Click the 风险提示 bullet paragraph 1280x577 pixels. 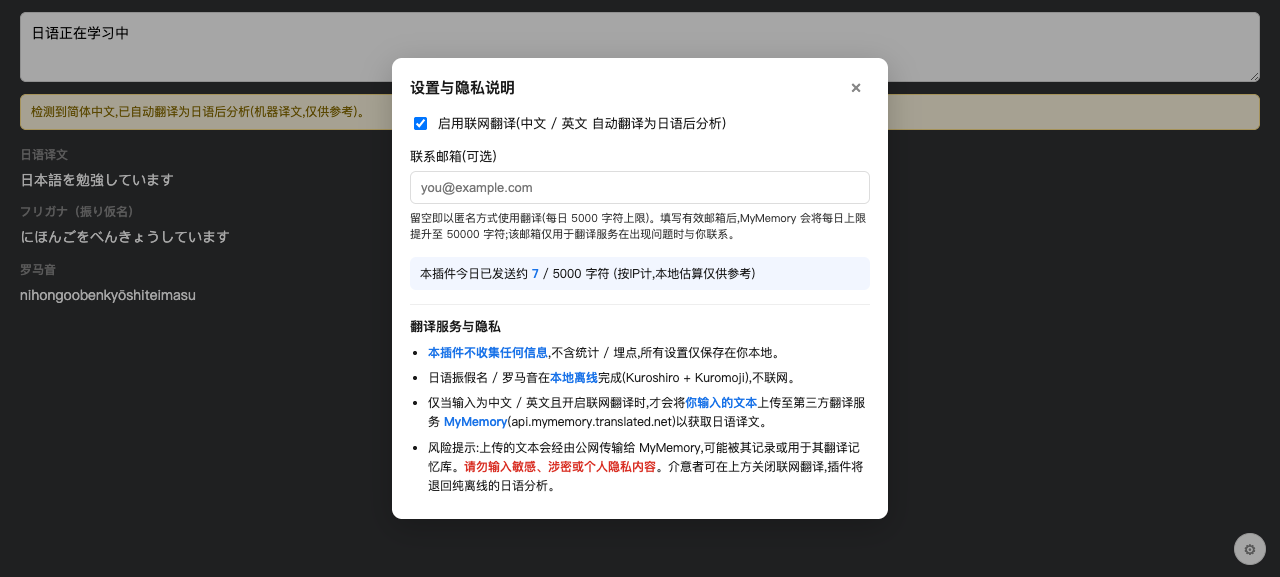[646, 467]
